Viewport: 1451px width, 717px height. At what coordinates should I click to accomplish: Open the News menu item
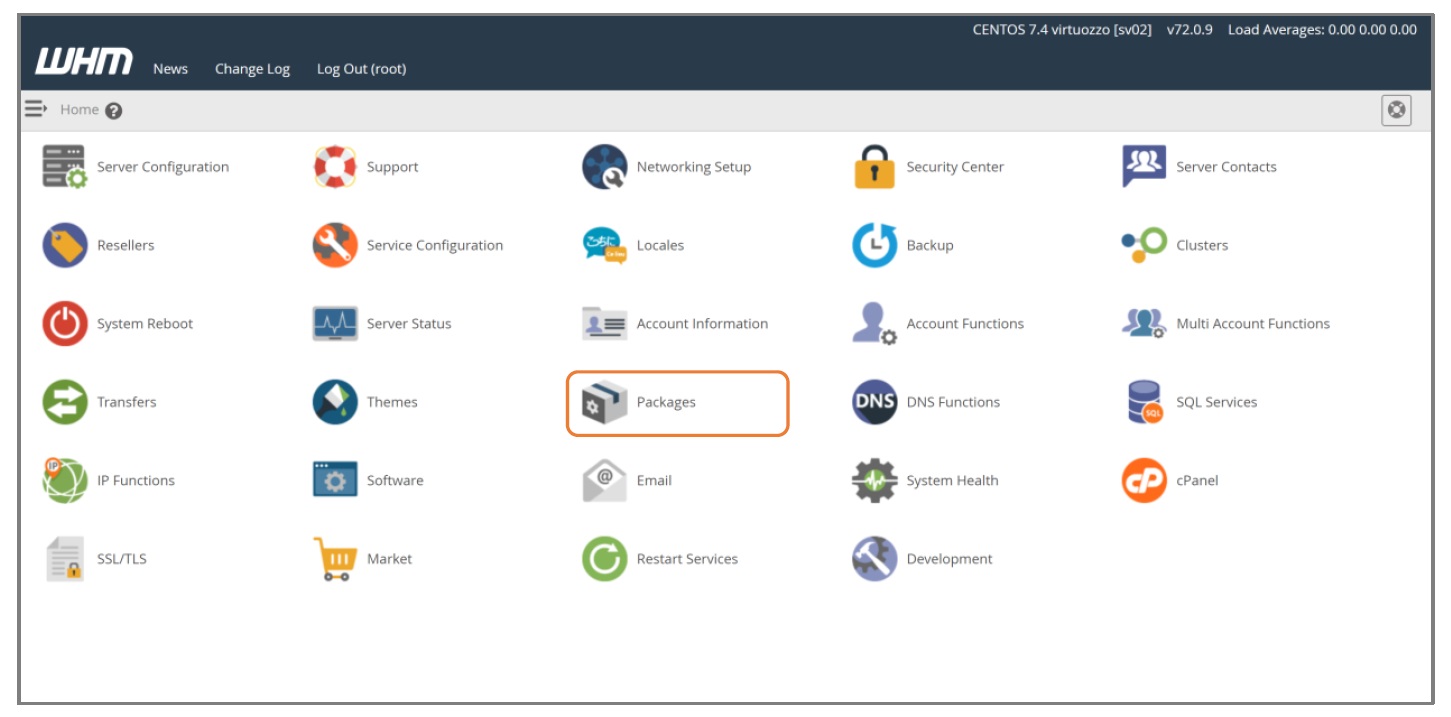[170, 69]
